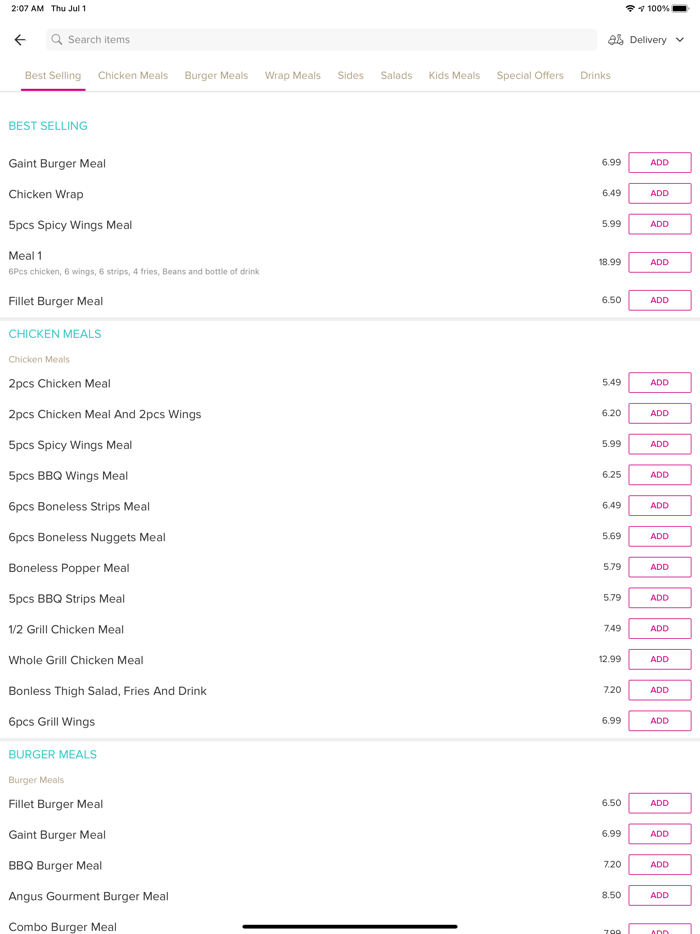Add 6pcs Grill Wings to order
700x934 pixels.
click(659, 721)
